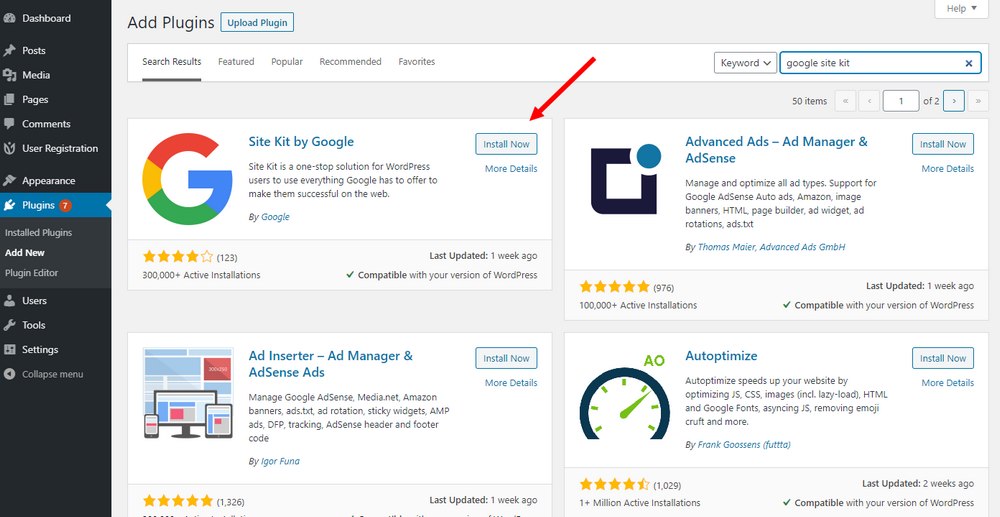1000x517 pixels.
Task: Expand the Help tab dropdown
Action: click(x=961, y=8)
